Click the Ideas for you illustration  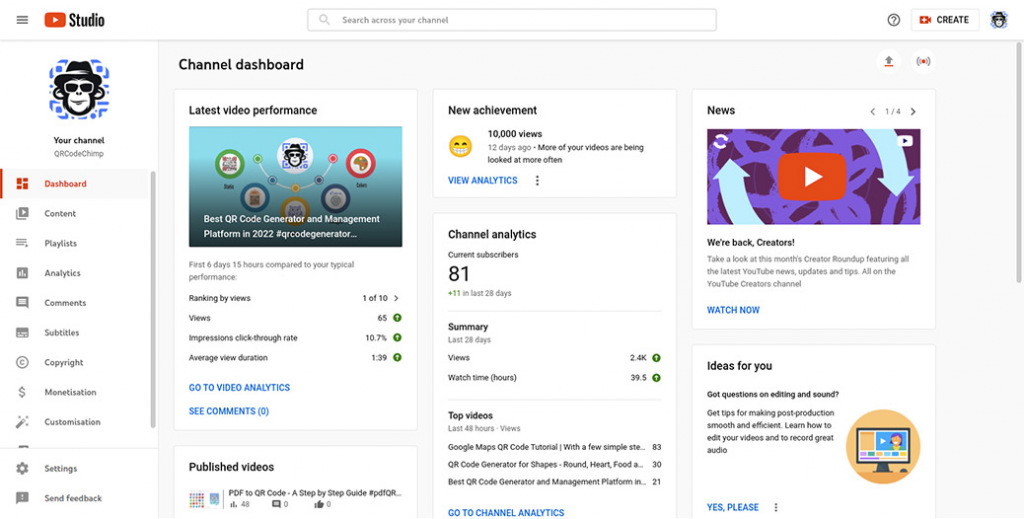883,447
